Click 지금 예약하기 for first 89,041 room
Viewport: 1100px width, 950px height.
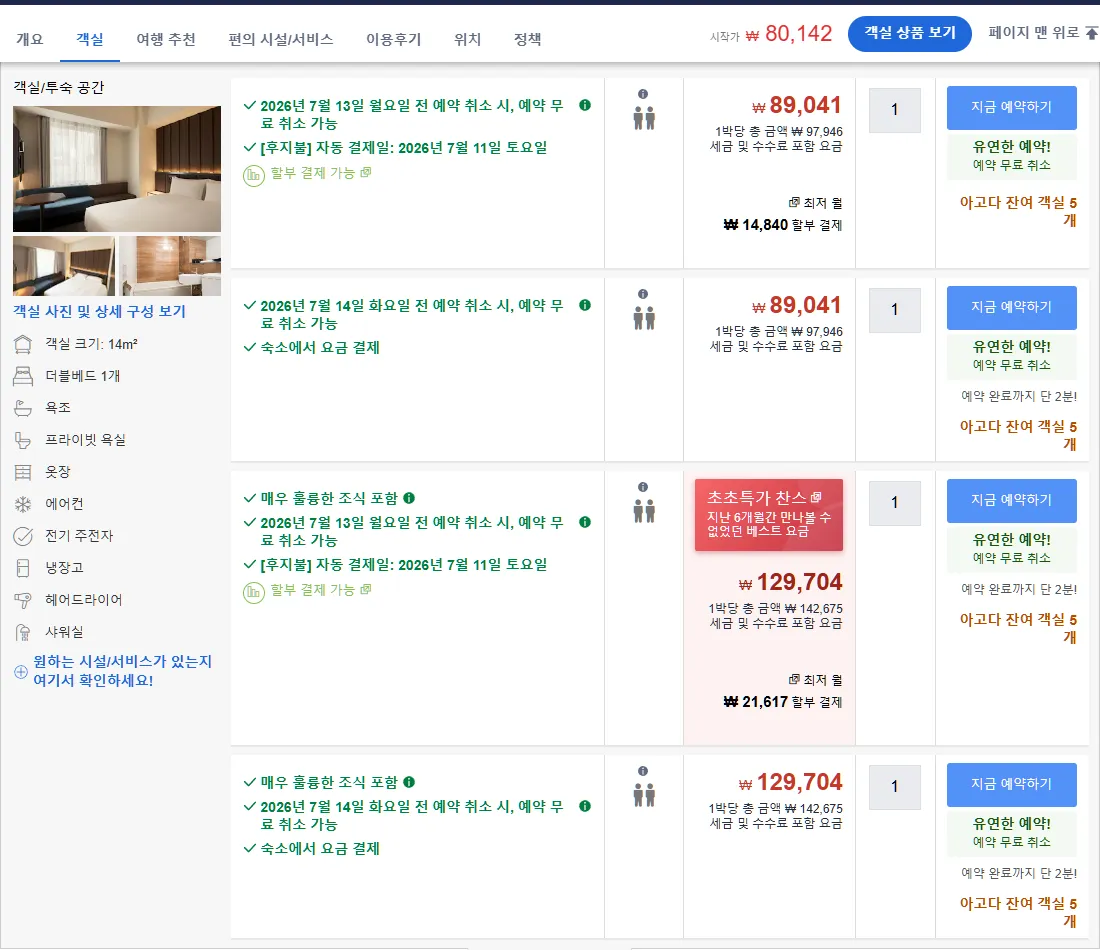1011,107
